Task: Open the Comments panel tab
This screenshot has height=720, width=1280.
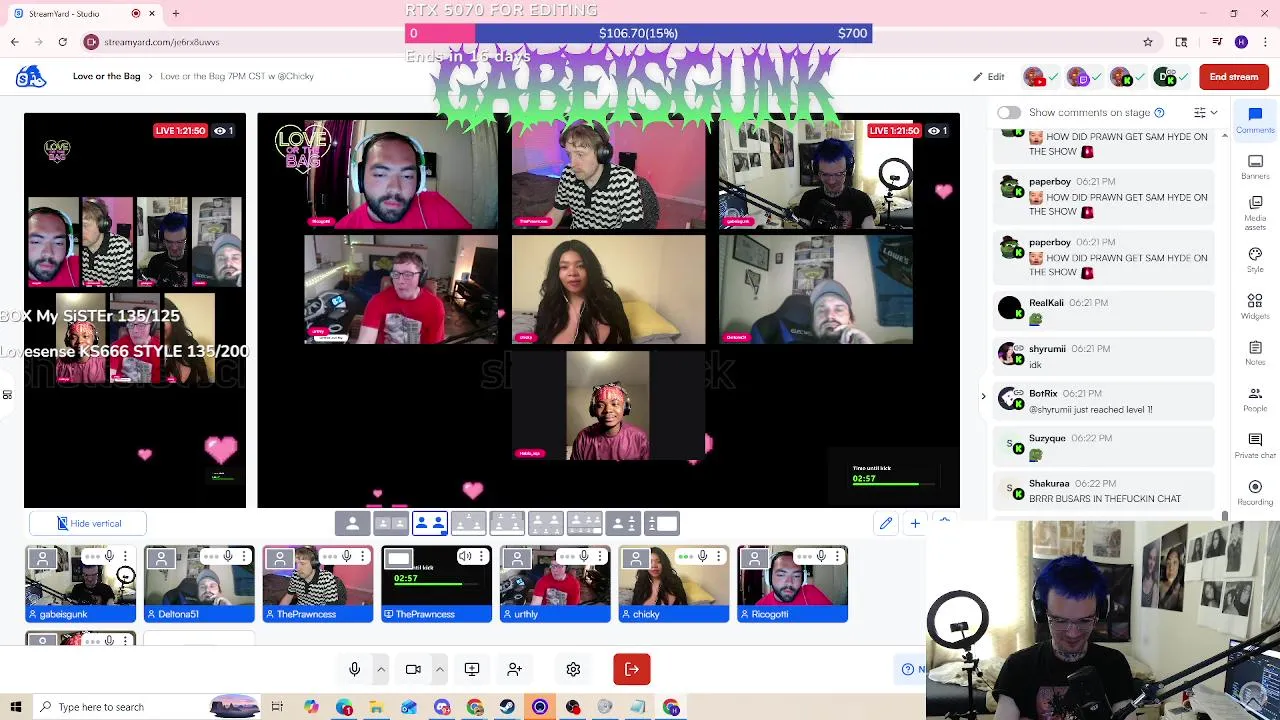Action: point(1255,119)
